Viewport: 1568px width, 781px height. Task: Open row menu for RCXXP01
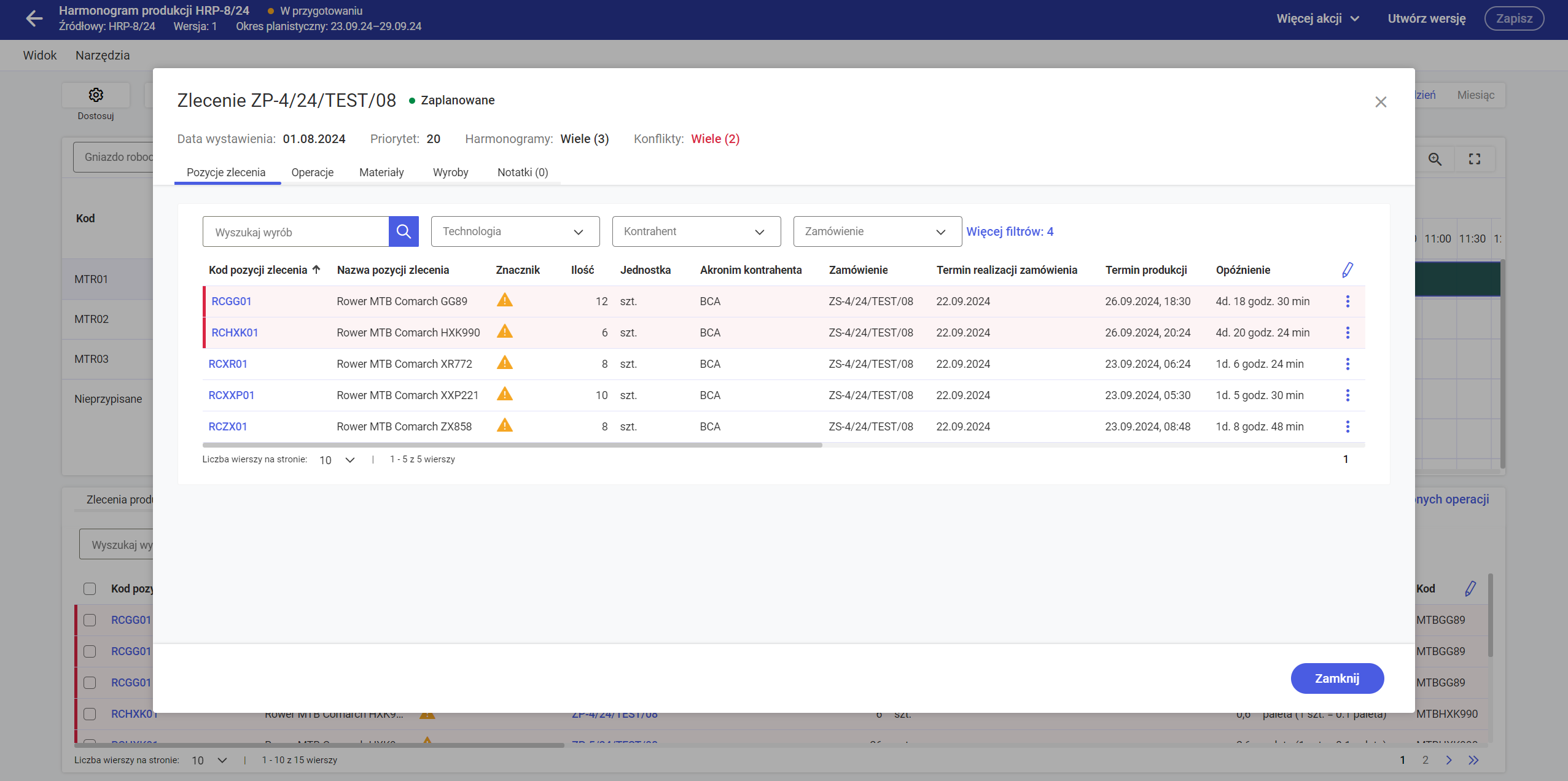(1348, 395)
